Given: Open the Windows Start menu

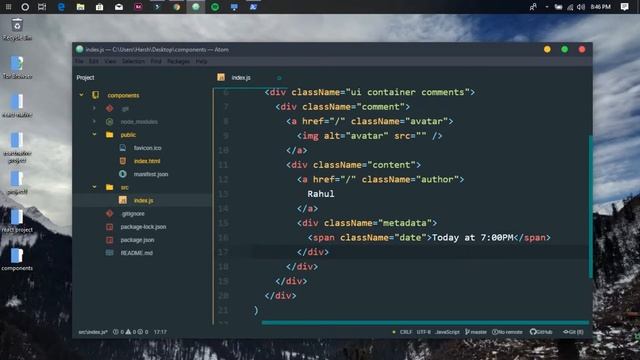Looking at the screenshot, I should [x=8, y=7].
